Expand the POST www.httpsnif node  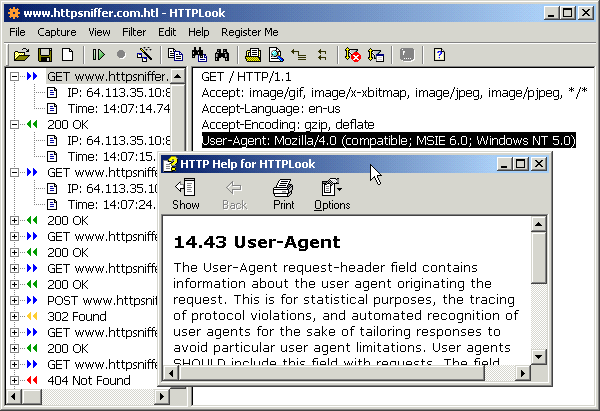click(x=14, y=300)
